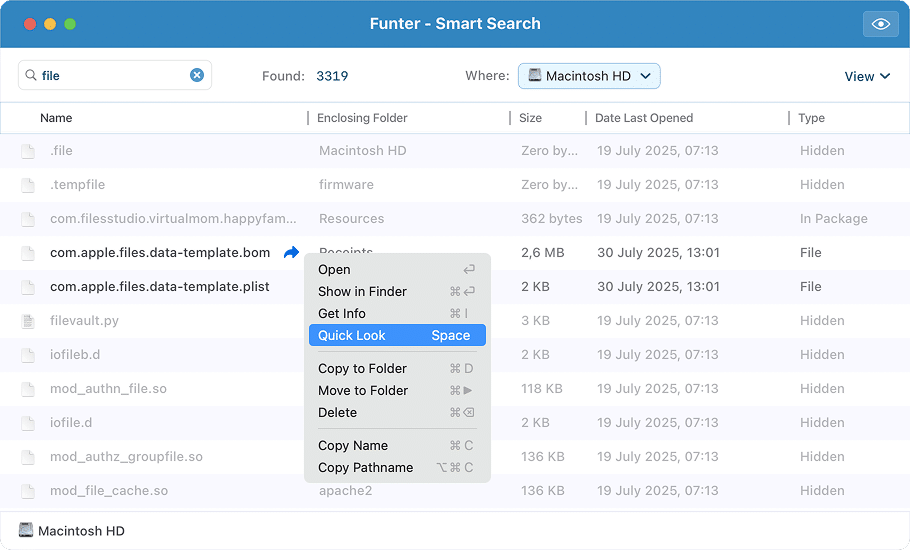Select the file name 'mod_authn_file.so'
The image size is (910, 550).
[108, 388]
